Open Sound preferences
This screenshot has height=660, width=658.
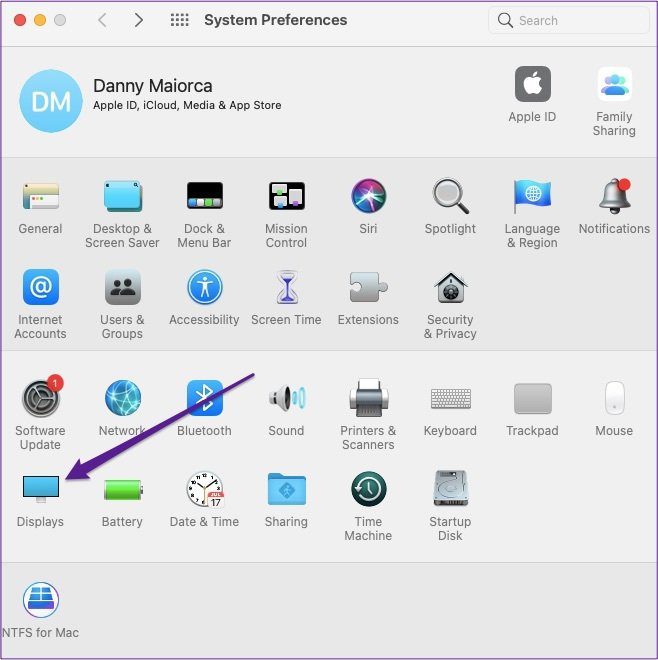287,398
